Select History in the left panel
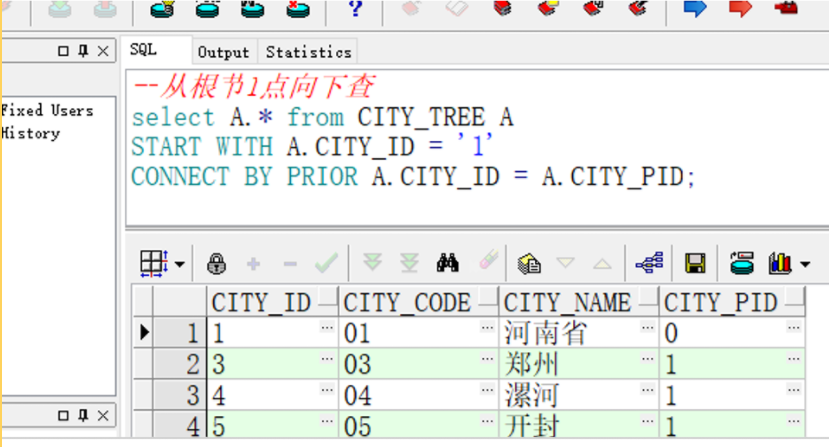 30,133
